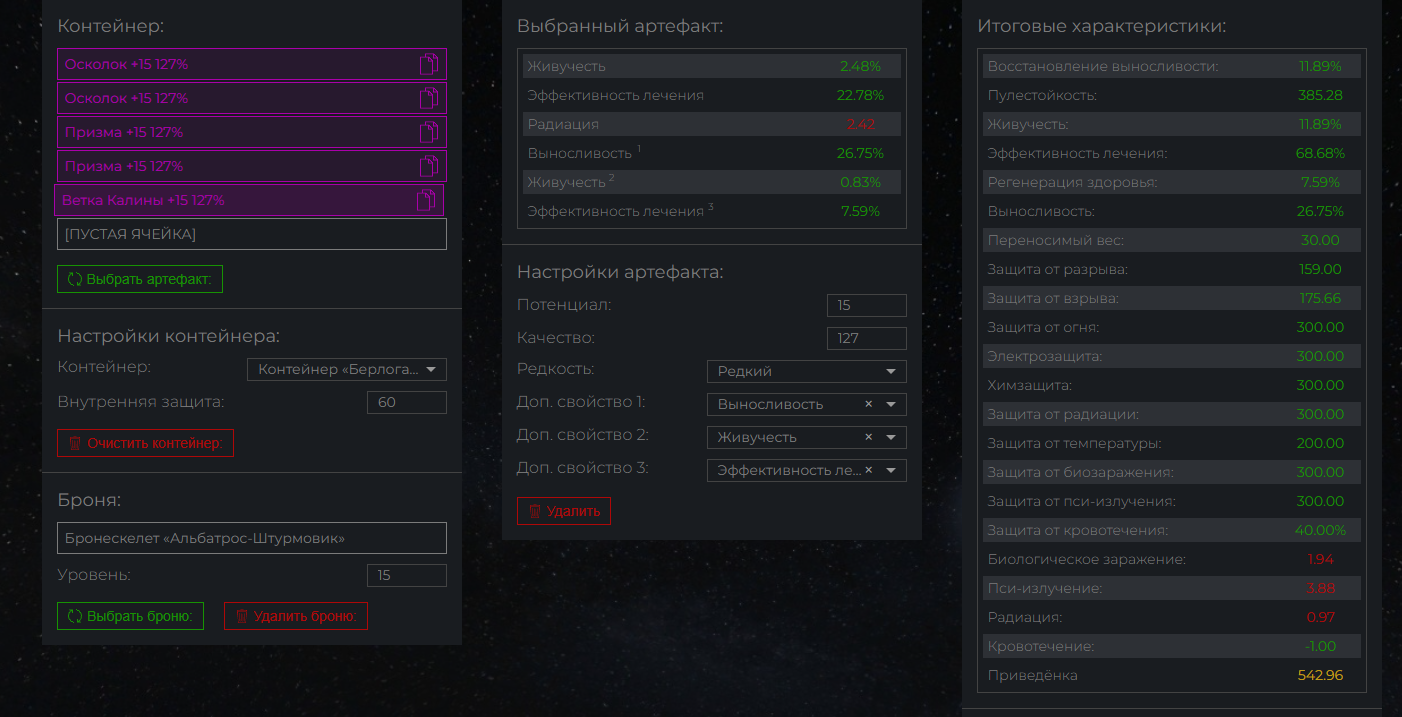Open the Контейнер «Берлога» dropdown
Image resolution: width=1402 pixels, height=717 pixels.
[x=431, y=370]
